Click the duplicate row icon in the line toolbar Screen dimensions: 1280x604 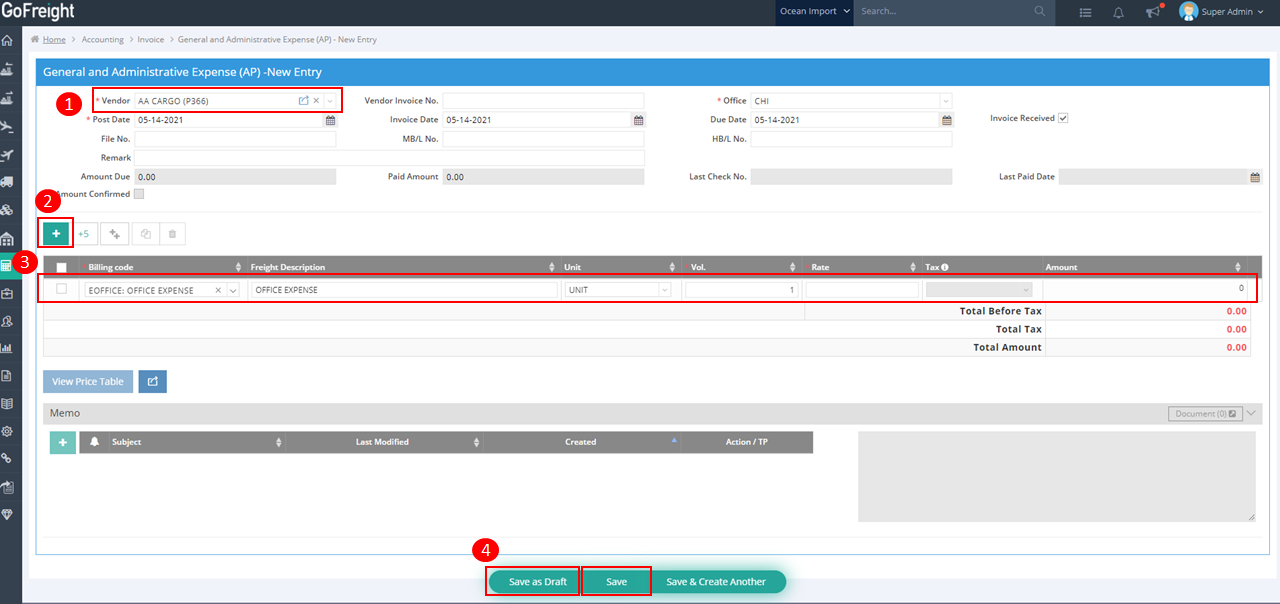point(144,233)
